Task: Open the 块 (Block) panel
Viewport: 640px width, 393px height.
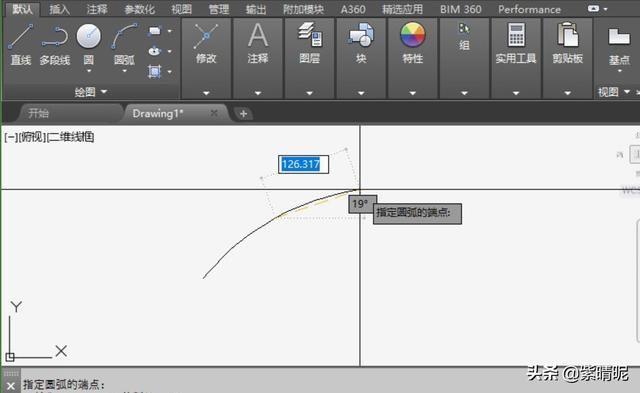Action: [361, 44]
